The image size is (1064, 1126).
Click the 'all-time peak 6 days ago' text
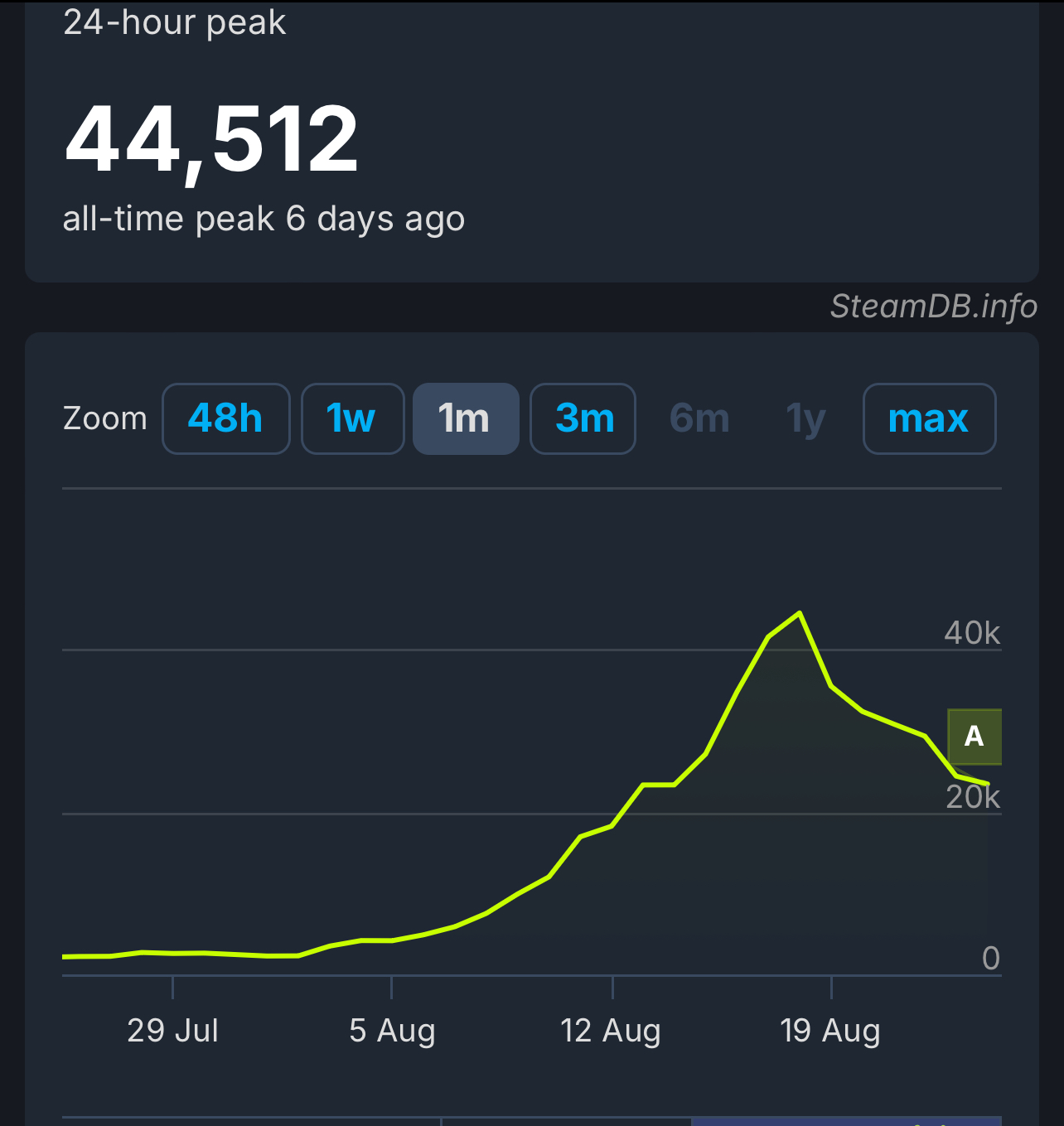(x=264, y=219)
